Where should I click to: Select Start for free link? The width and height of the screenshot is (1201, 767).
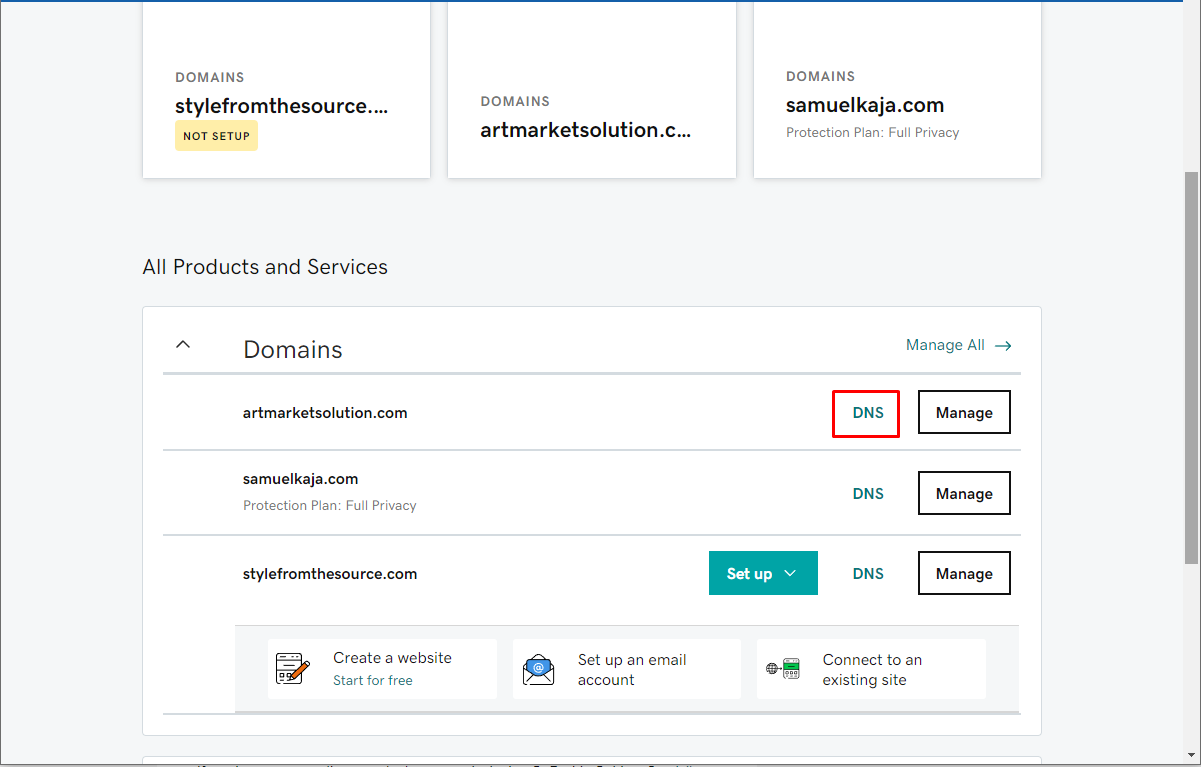pos(373,680)
